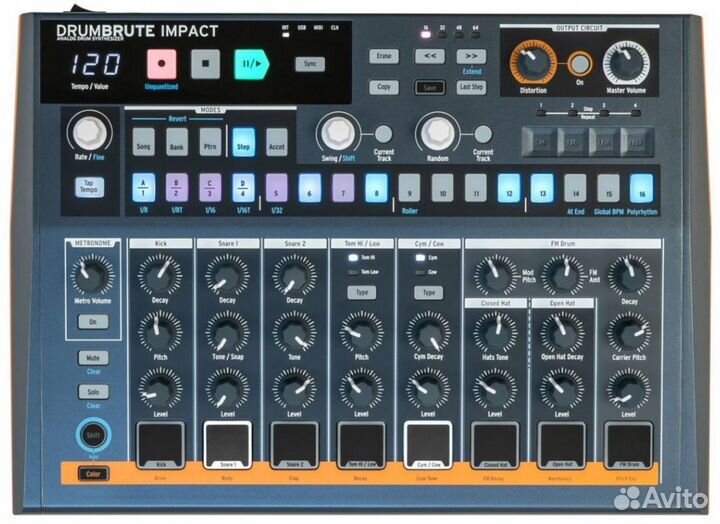Screen dimensions: 720x524
Task: Toggle step button C/3
Action: [210, 187]
